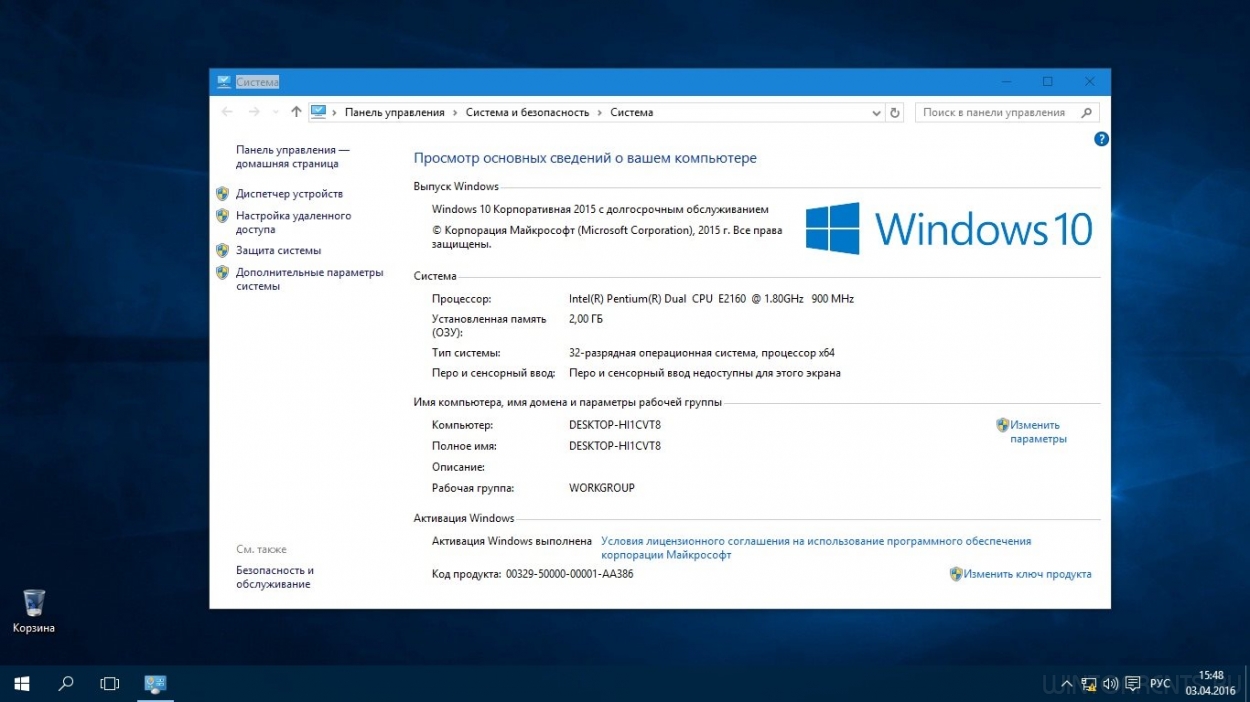Expand chevron after Система и безопасность breadcrumb
Viewport: 1250px width, 702px height.
(x=600, y=113)
